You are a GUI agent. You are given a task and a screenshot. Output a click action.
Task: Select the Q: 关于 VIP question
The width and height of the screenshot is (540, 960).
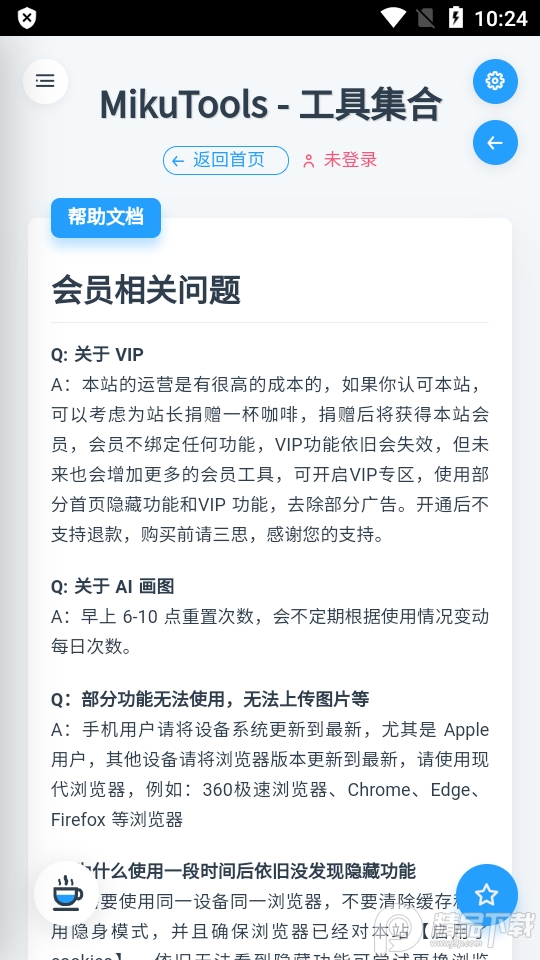(97, 354)
